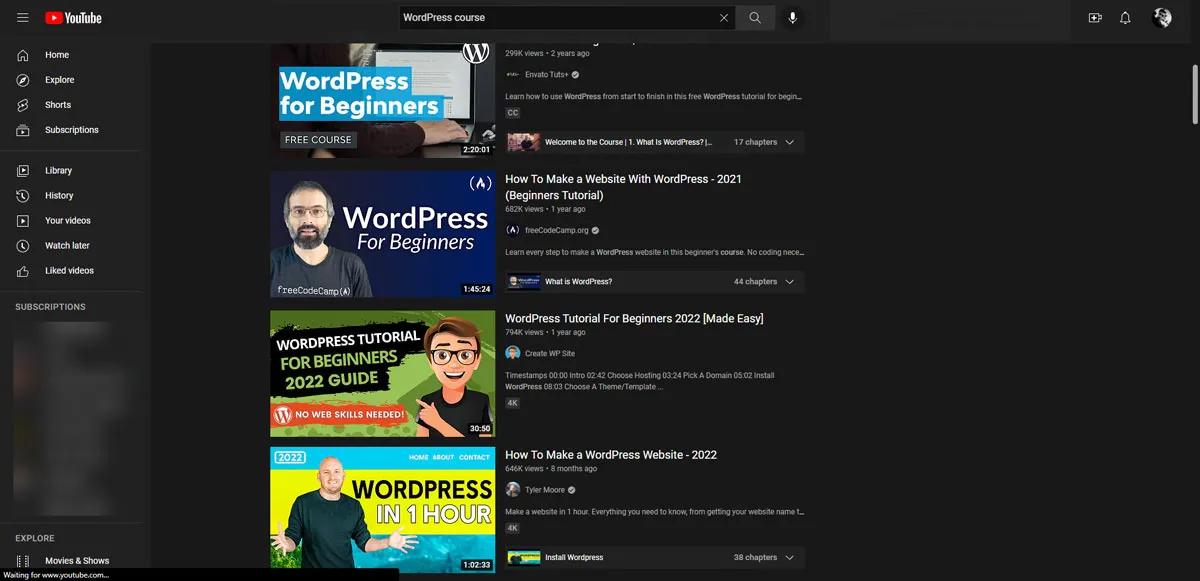Open WordPress Tutorial For Beginners 2022 title
The width and height of the screenshot is (1200, 581).
634,319
